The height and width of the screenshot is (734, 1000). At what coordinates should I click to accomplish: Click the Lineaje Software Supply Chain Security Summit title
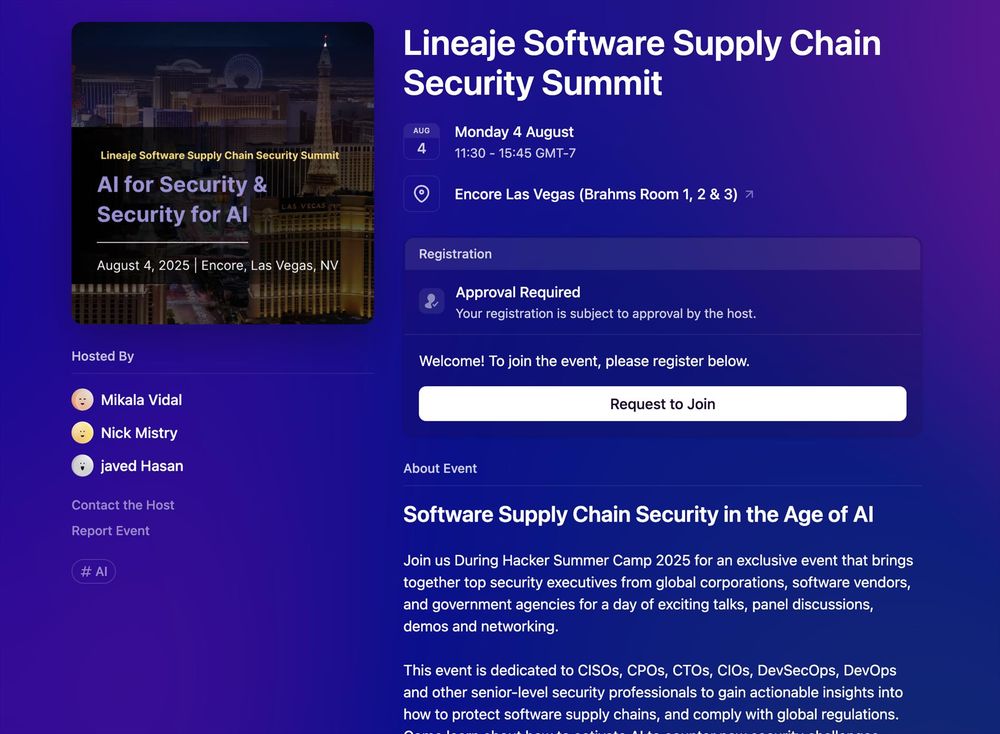642,62
